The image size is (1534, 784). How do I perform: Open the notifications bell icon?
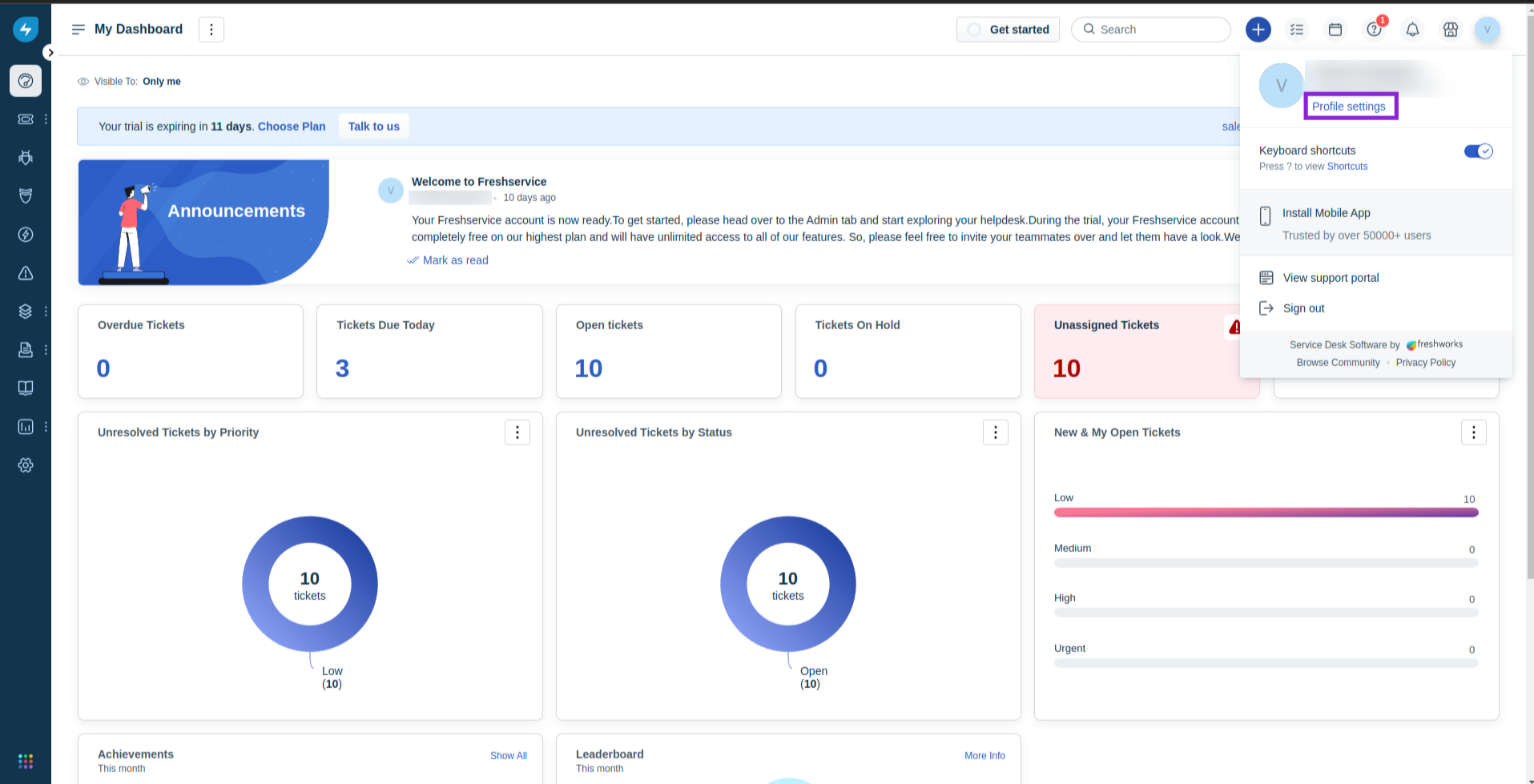tap(1412, 30)
